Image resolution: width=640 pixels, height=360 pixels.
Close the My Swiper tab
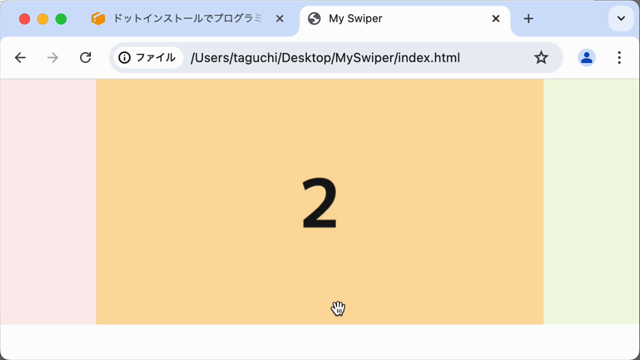coord(496,19)
